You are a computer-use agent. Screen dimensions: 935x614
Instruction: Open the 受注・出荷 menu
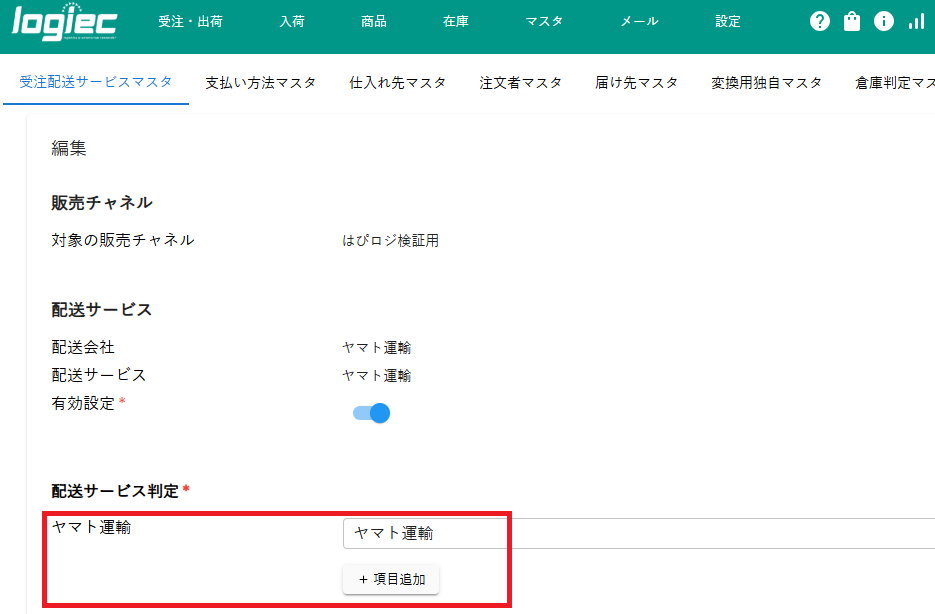(190, 20)
